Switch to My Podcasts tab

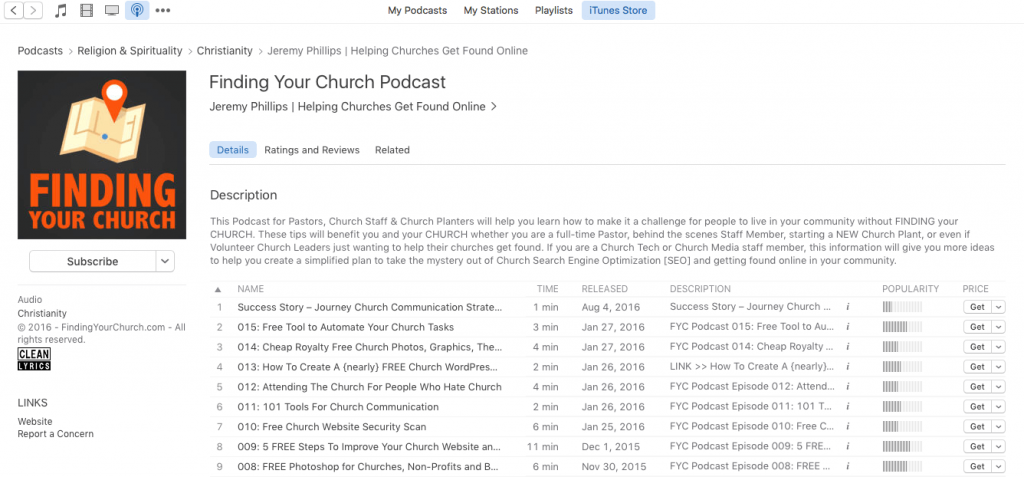(417, 10)
